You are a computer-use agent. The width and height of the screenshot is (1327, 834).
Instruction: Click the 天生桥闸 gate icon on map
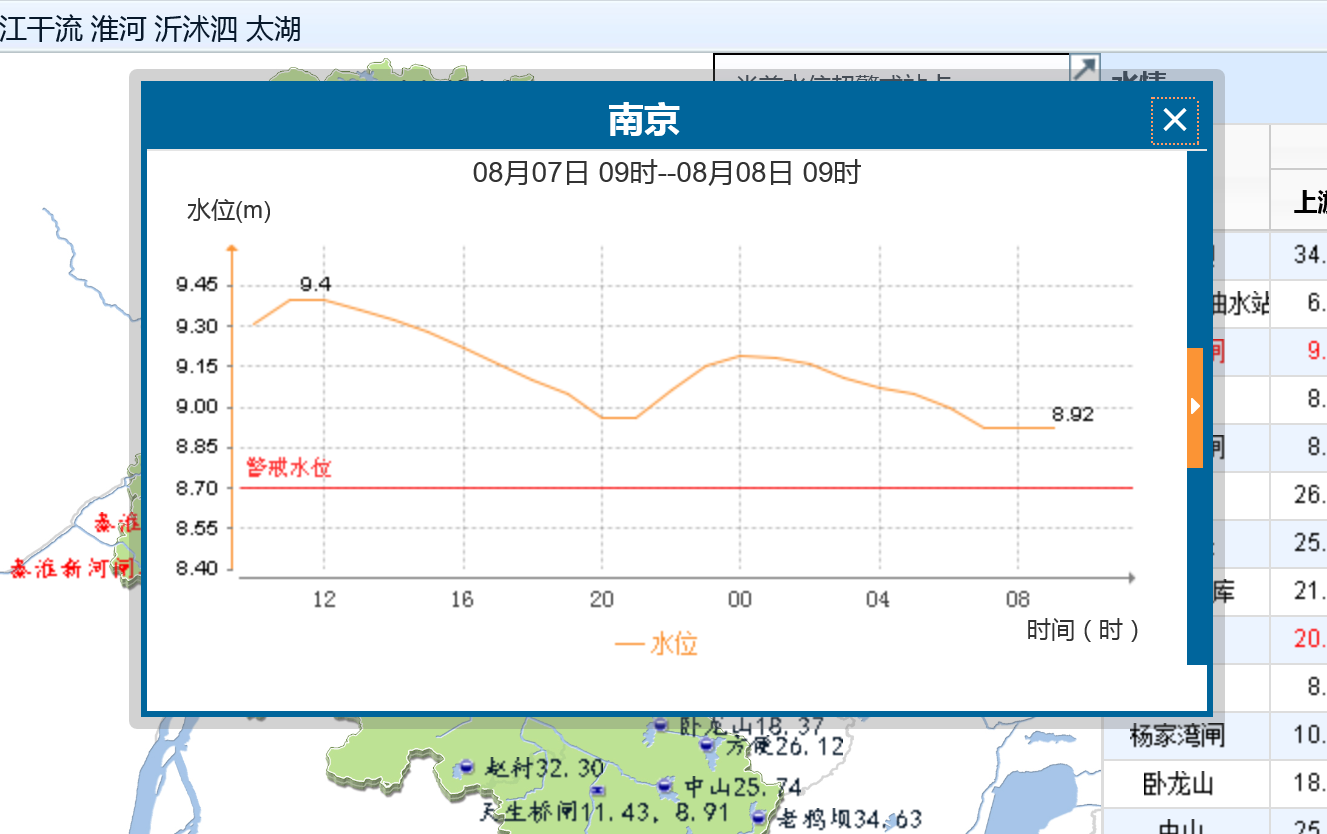[x=597, y=791]
